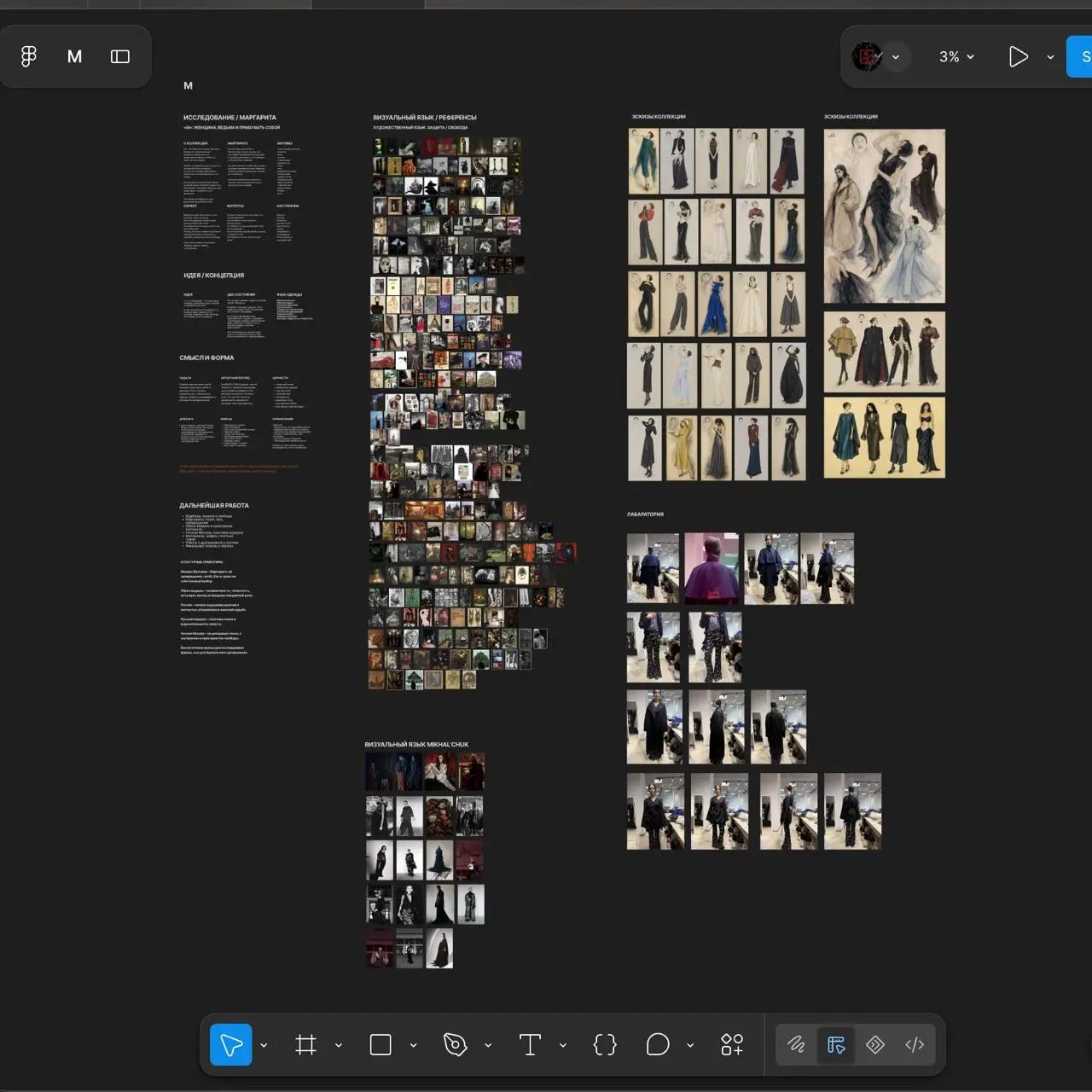Click the ИДЕЯ / КОНЦЕПЦИЯ heading
Viewport: 1092px width, 1092px height.
coord(213,276)
